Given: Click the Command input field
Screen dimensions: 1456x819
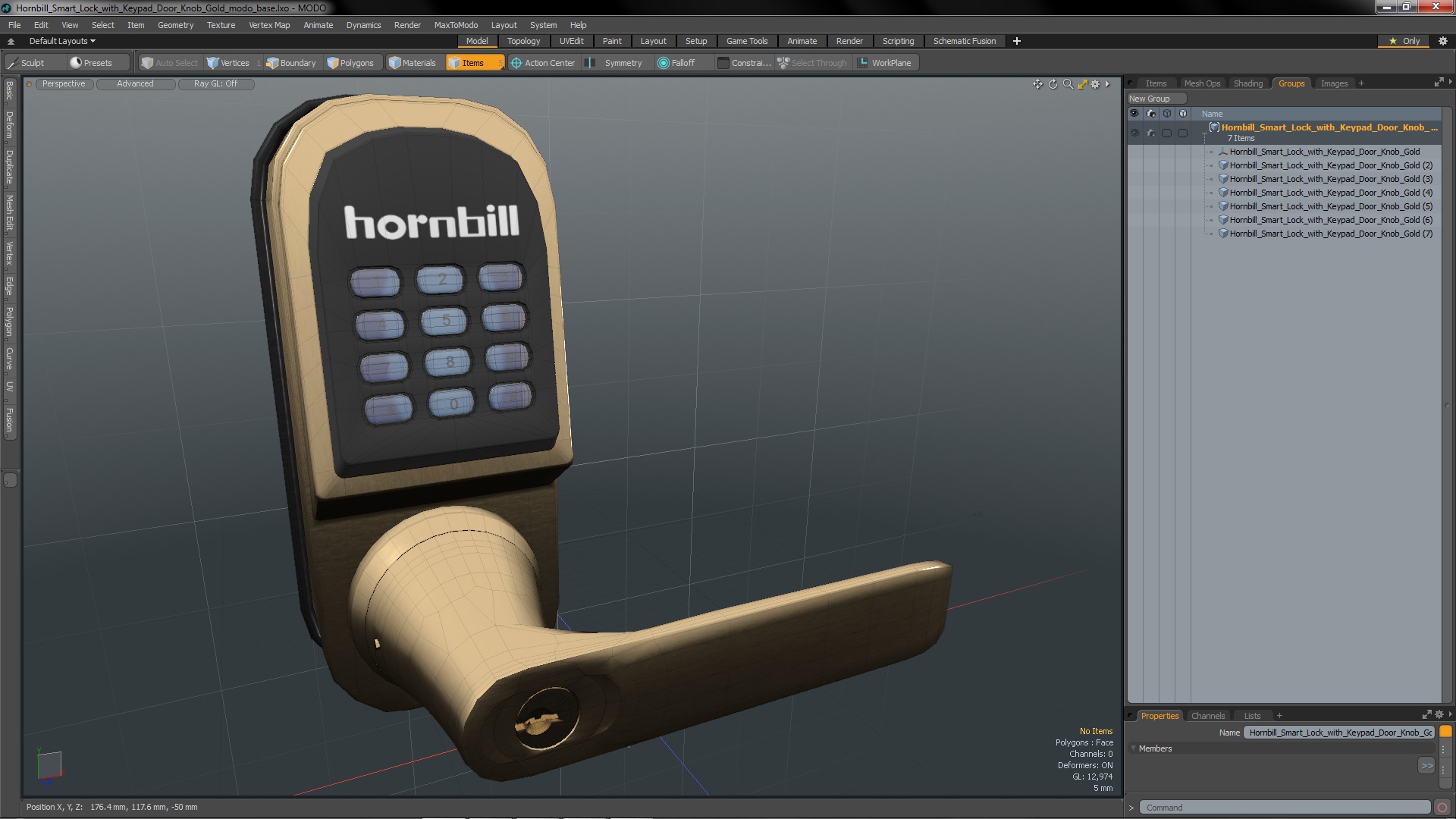Looking at the screenshot, I should (1285, 808).
